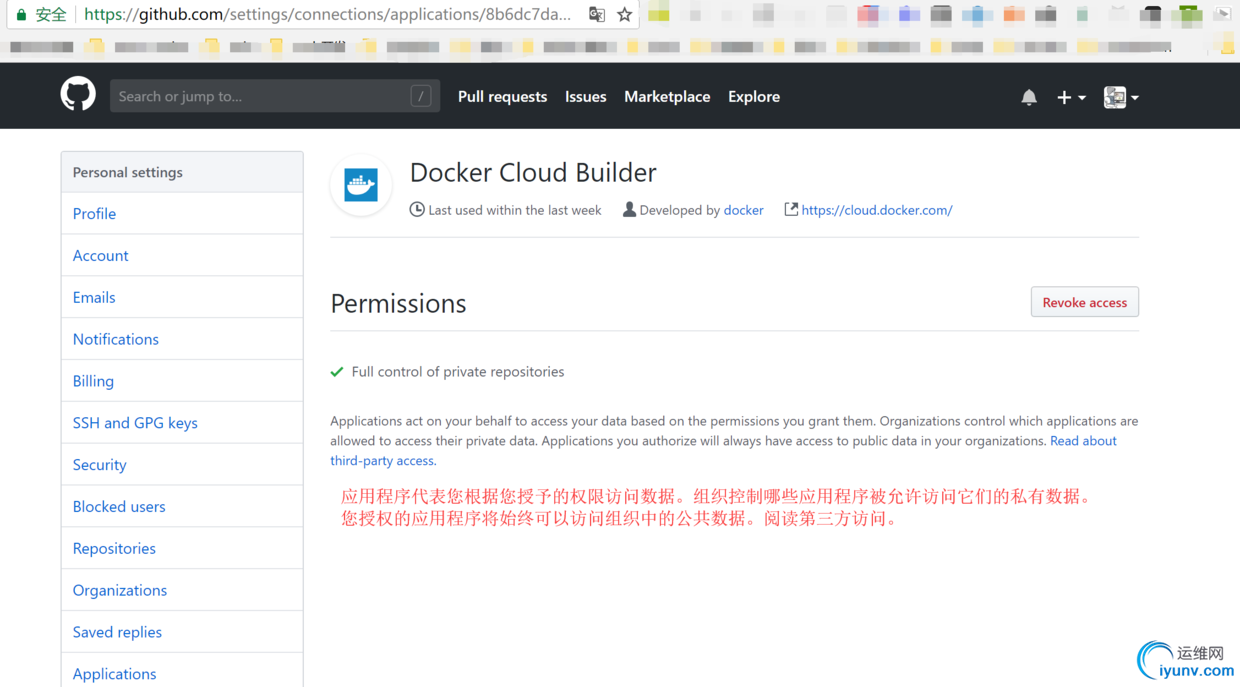Open Blocked users settings

[182, 507]
